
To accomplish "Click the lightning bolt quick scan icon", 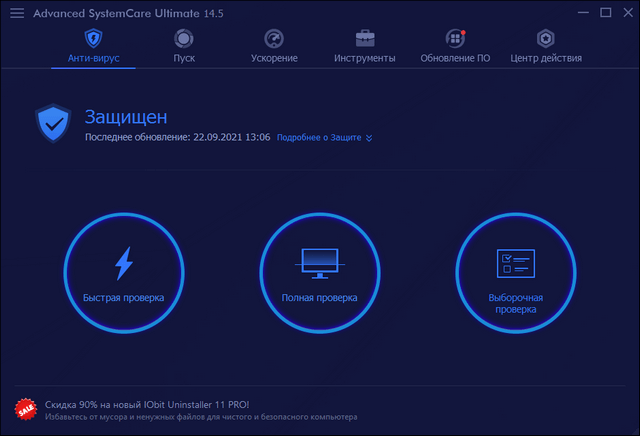I will pyautogui.click(x=124, y=263).
